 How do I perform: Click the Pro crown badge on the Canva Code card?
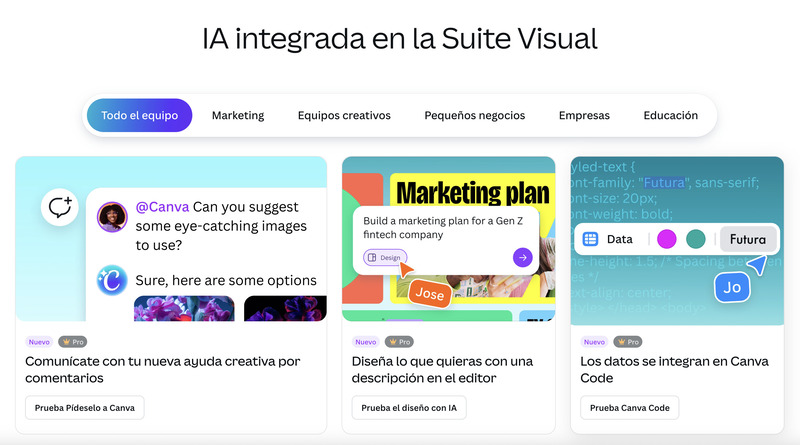(628, 342)
